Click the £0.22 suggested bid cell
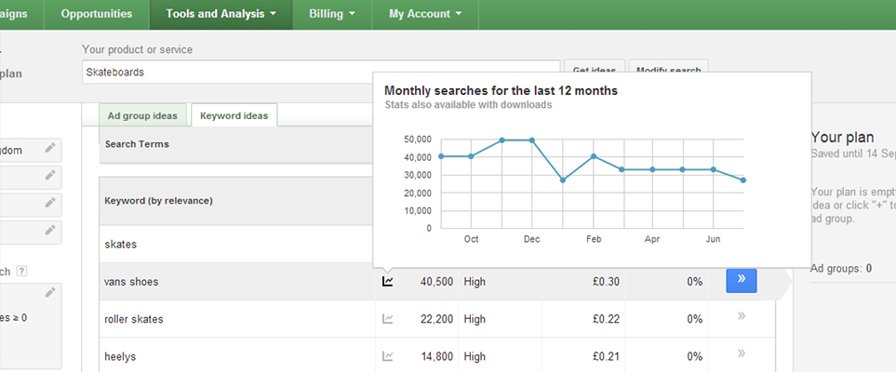896x372 pixels. click(606, 319)
